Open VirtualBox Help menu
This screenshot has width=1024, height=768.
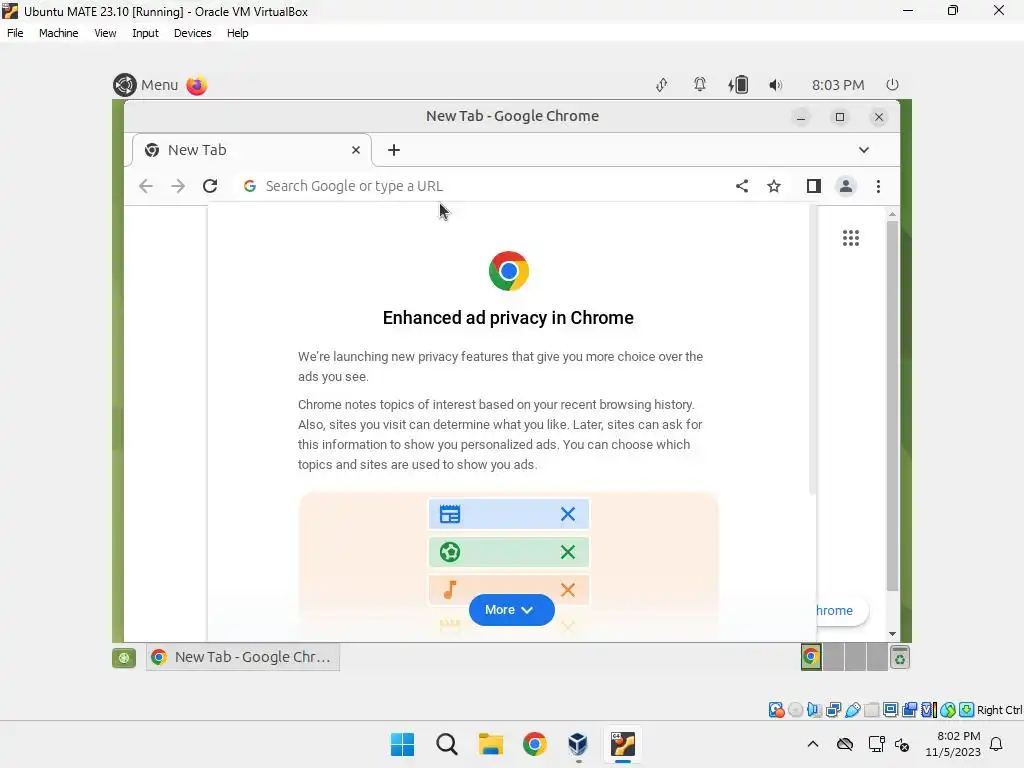(x=238, y=33)
